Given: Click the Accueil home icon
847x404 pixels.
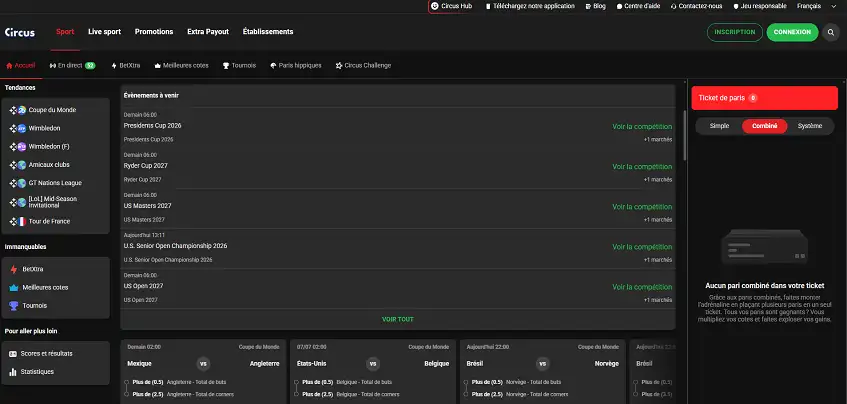Looking at the screenshot, I should 9,65.
